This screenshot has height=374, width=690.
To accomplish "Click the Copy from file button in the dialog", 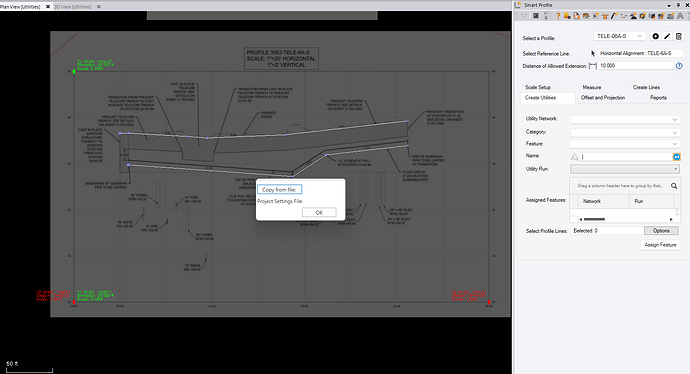I will 279,189.
